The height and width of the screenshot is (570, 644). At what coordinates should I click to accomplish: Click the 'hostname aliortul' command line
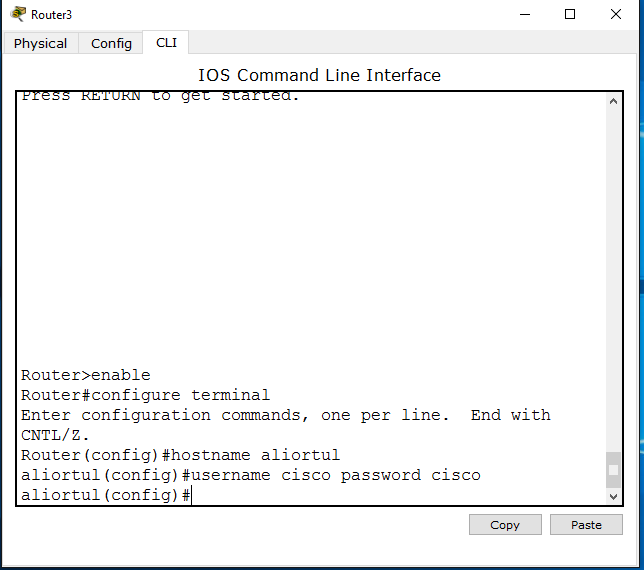180,455
